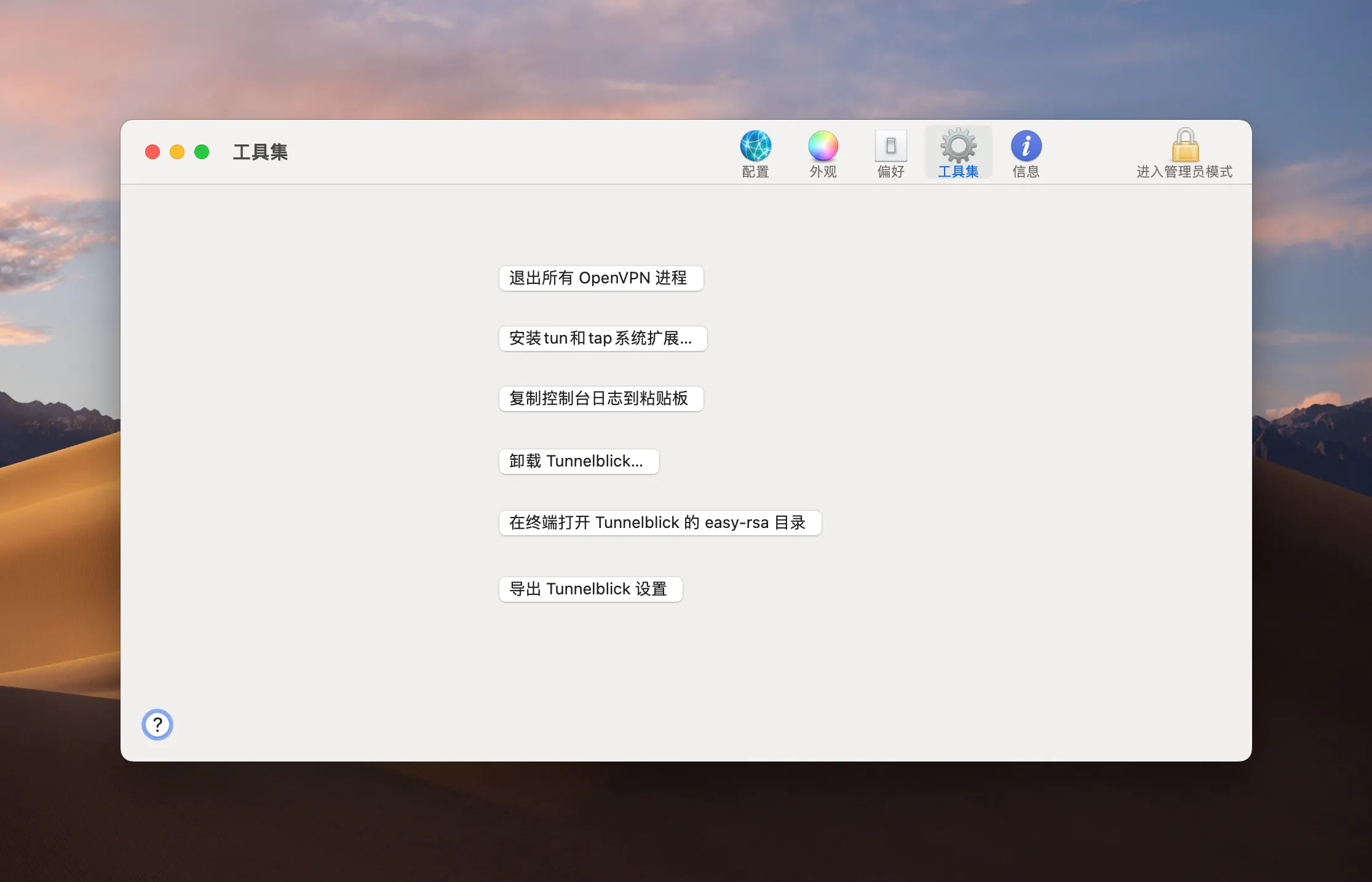Click the color-wheel appearance icon
The height and width of the screenshot is (882, 1372).
point(823,145)
